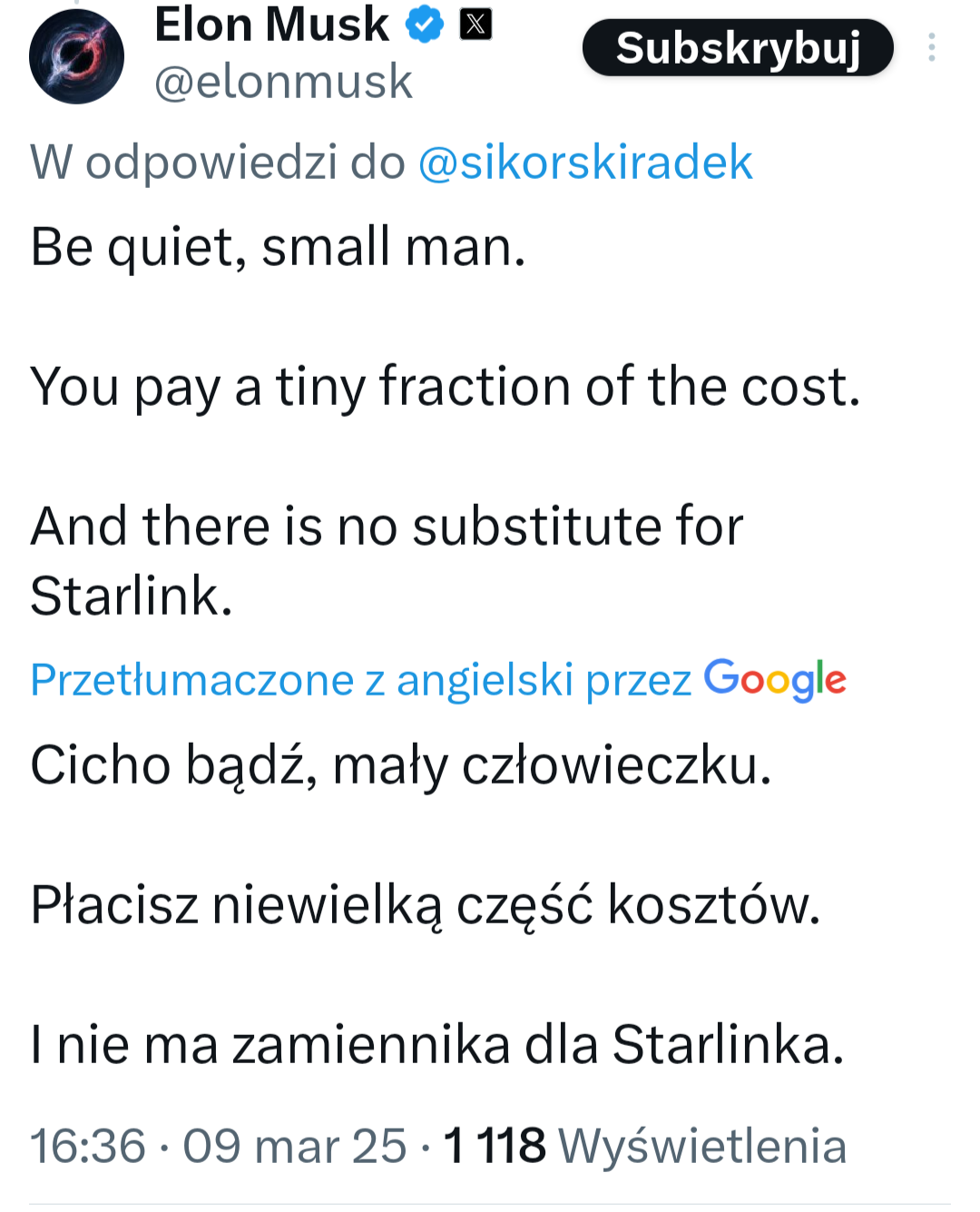Click "Przetłumaczone z angielski przez" translation link
This screenshot has width=980, height=1212.
click(360, 680)
